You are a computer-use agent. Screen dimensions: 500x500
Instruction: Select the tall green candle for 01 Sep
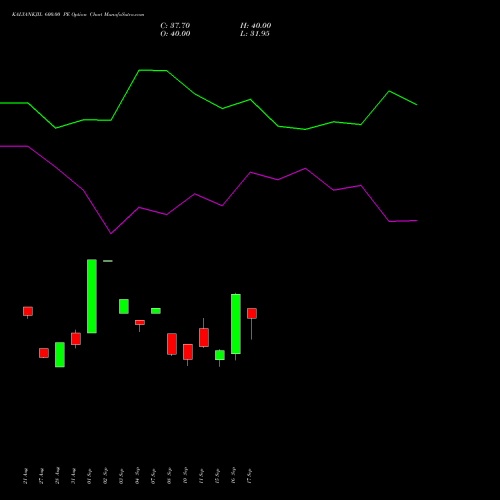tap(92, 296)
